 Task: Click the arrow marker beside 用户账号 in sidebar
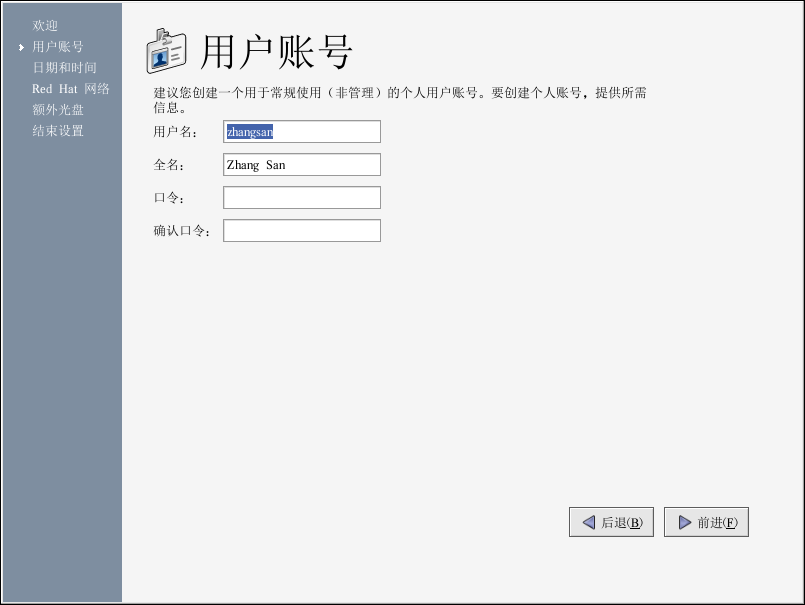point(21,47)
